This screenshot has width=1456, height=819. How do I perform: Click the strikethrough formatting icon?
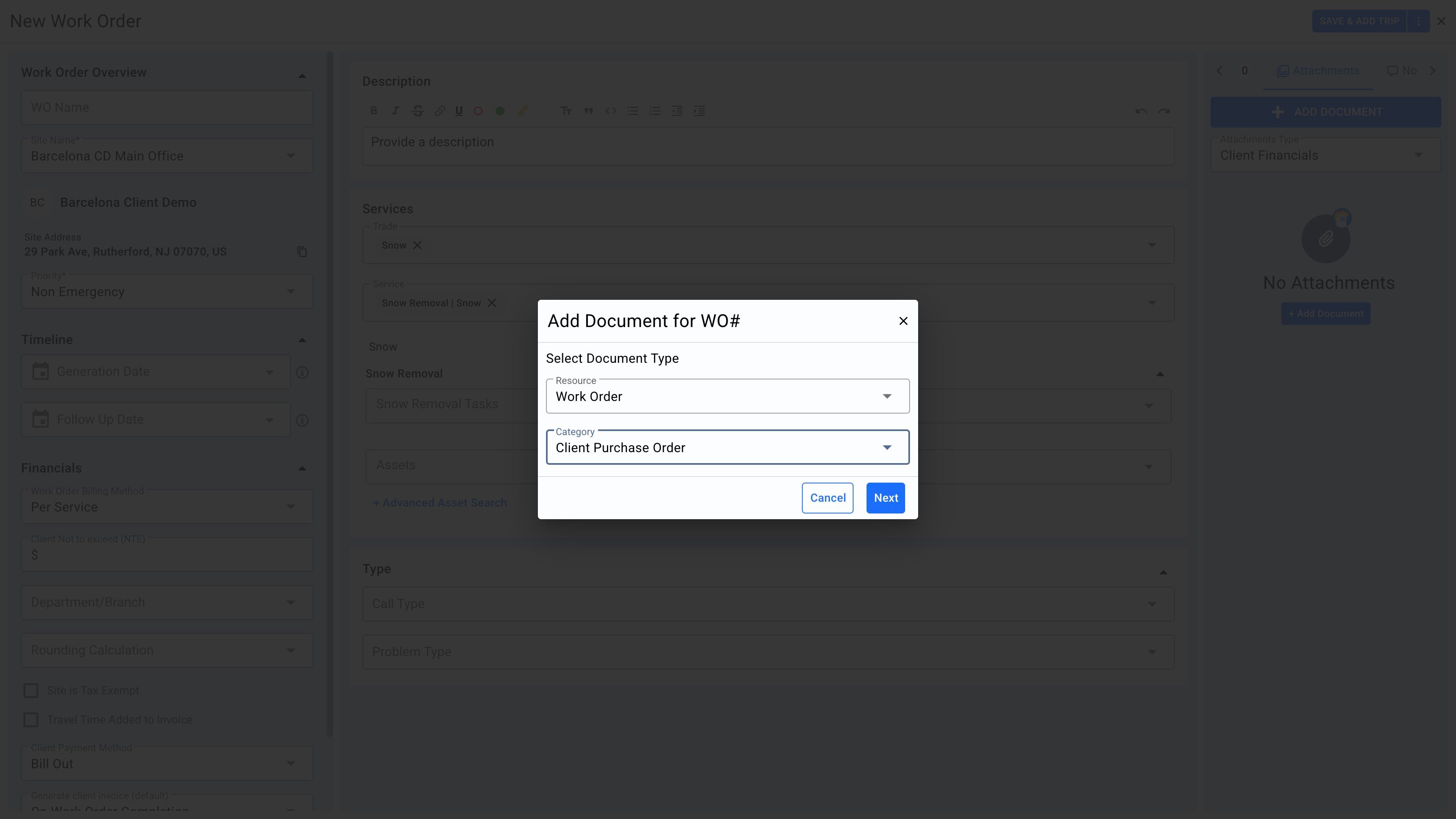tap(418, 111)
